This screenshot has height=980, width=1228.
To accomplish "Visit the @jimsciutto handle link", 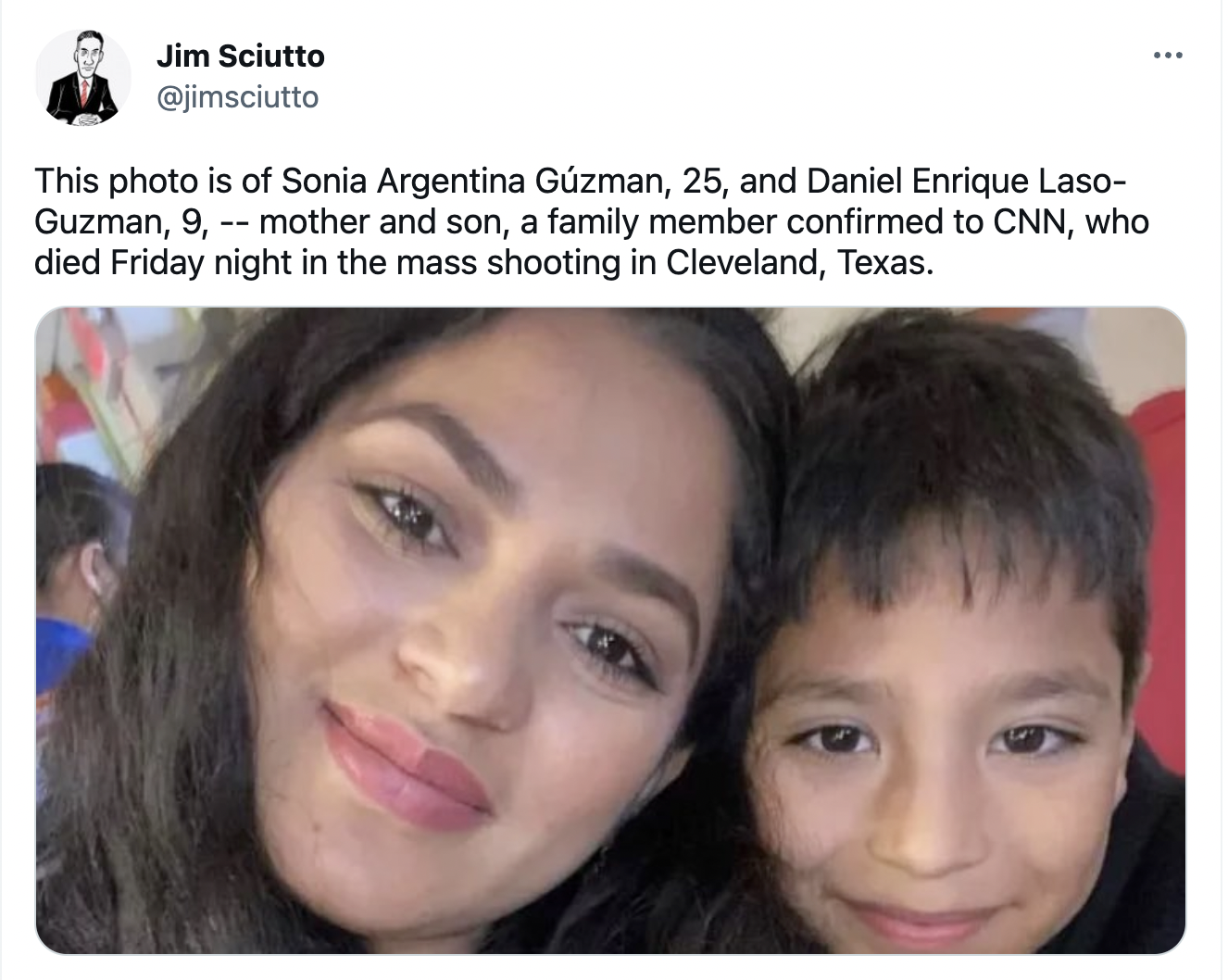I will (x=237, y=96).
